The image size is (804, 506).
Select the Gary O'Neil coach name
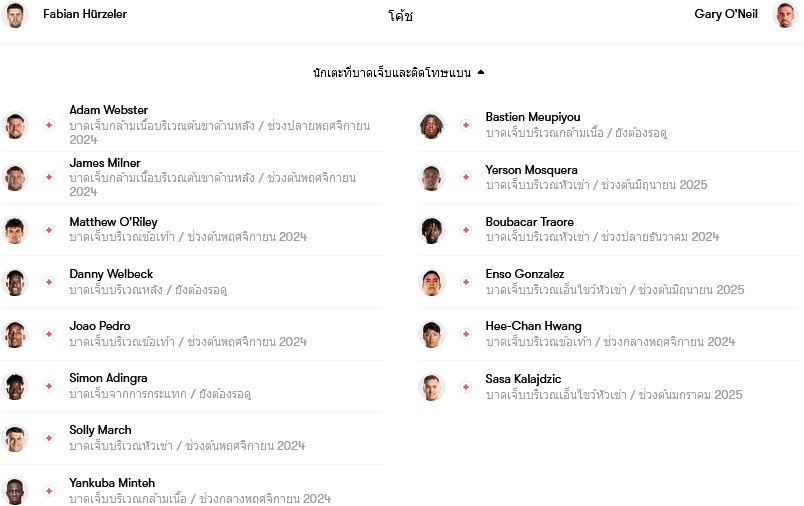[x=726, y=14]
